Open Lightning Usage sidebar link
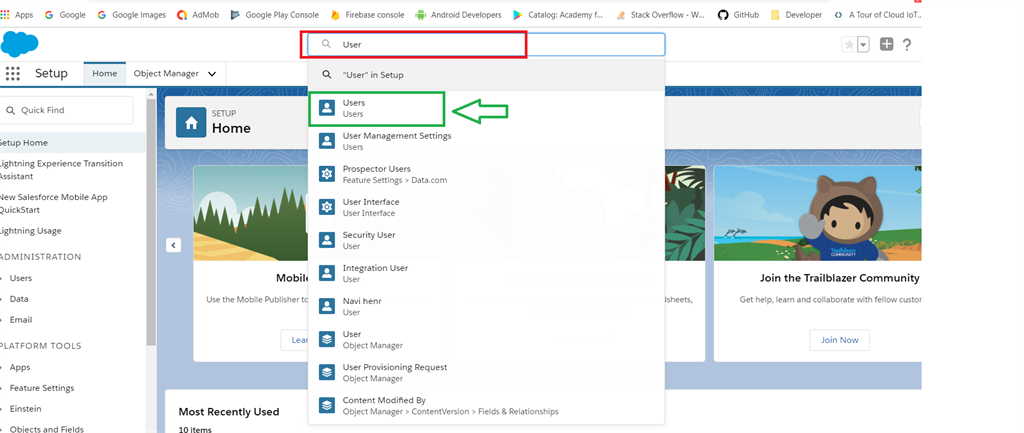 coord(30,231)
